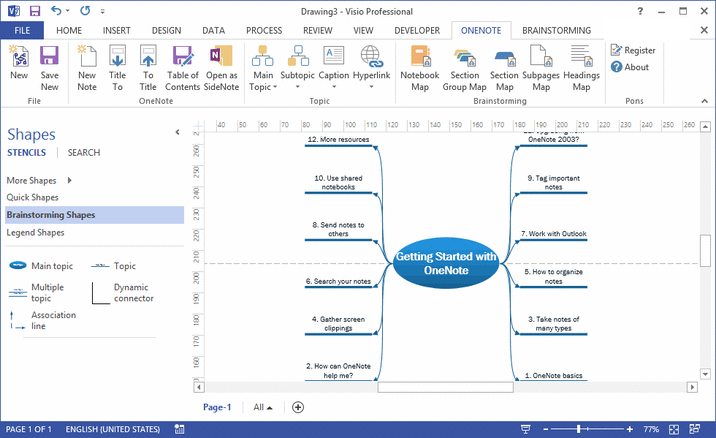The image size is (716, 438).
Task: Collapse the ribbon with the arrow
Action: [705, 101]
